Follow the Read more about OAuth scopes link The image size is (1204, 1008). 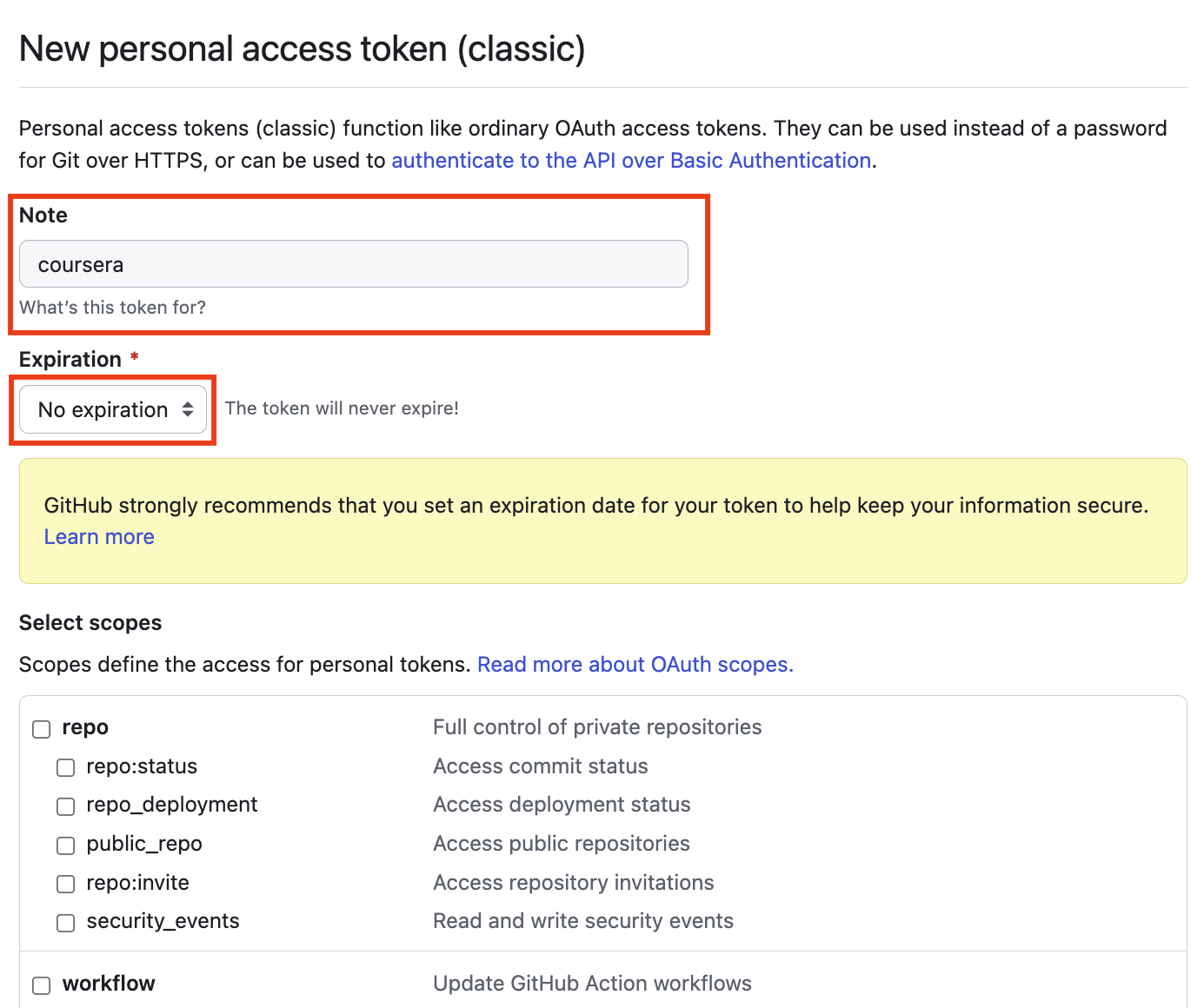coord(635,665)
